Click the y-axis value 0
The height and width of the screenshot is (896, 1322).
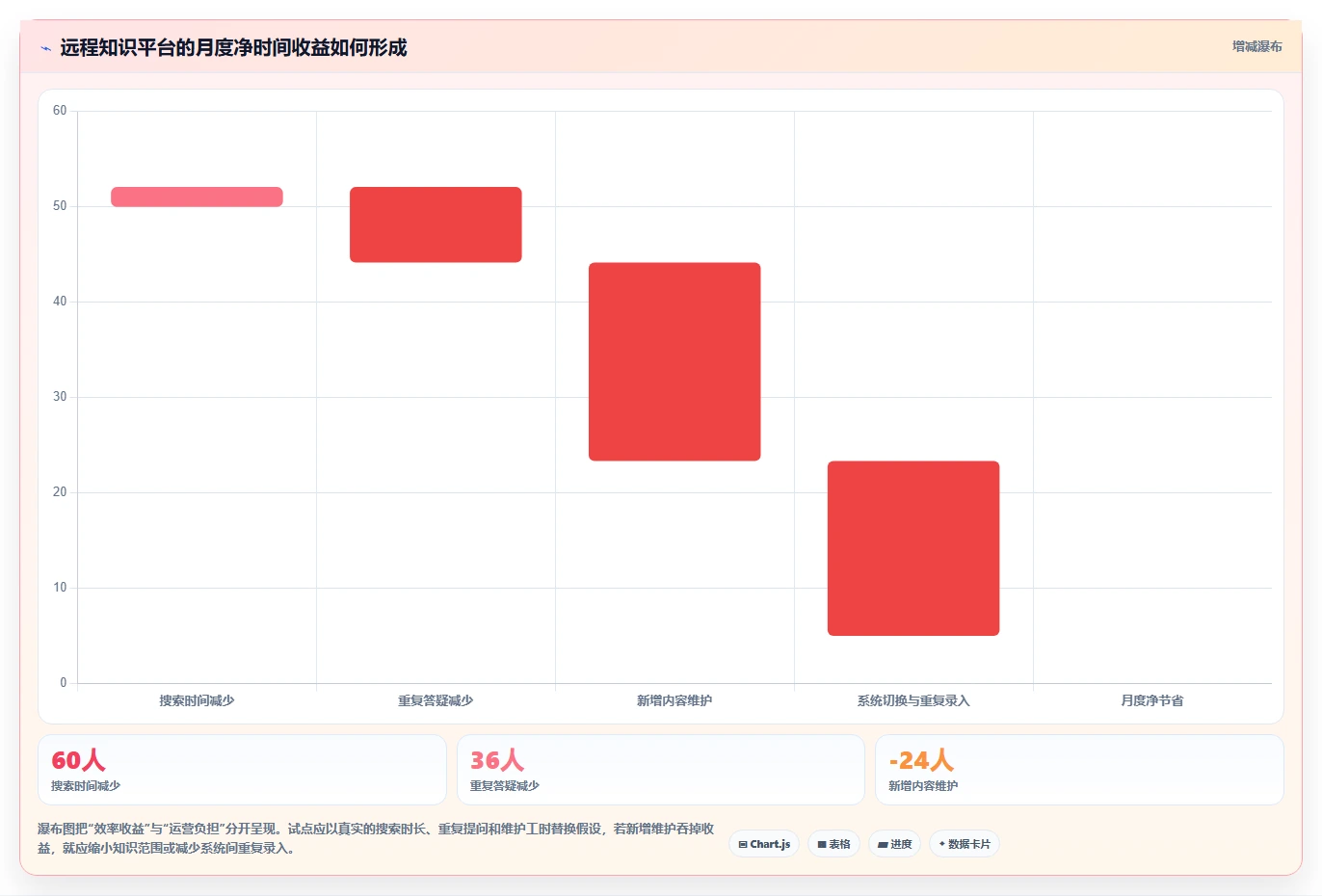click(64, 683)
